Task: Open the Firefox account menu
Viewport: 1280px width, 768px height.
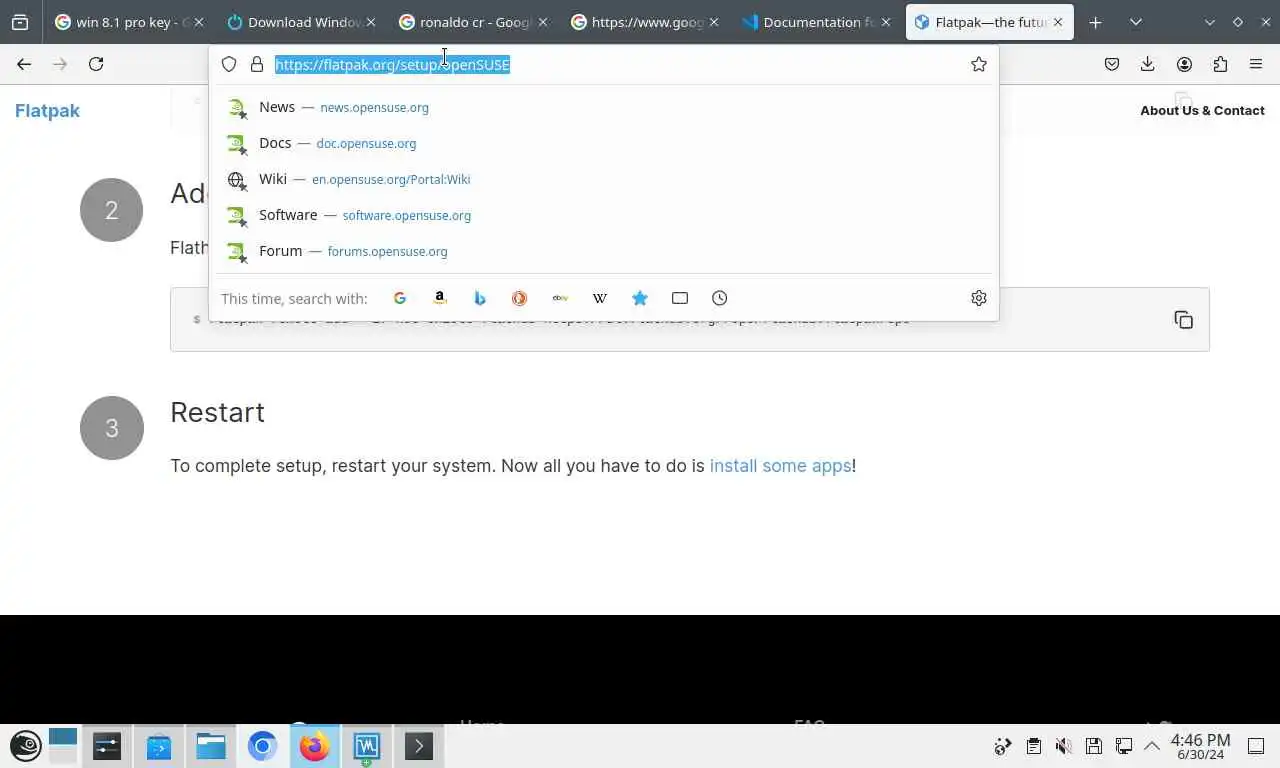Action: [x=1184, y=64]
